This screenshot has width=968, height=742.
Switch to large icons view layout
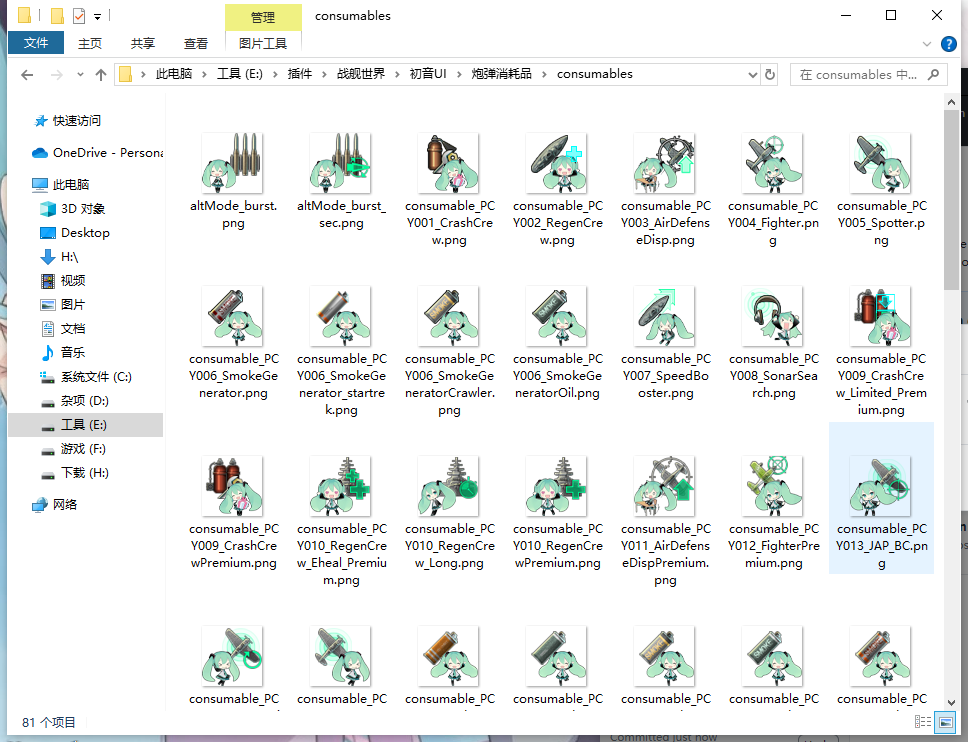tap(945, 722)
